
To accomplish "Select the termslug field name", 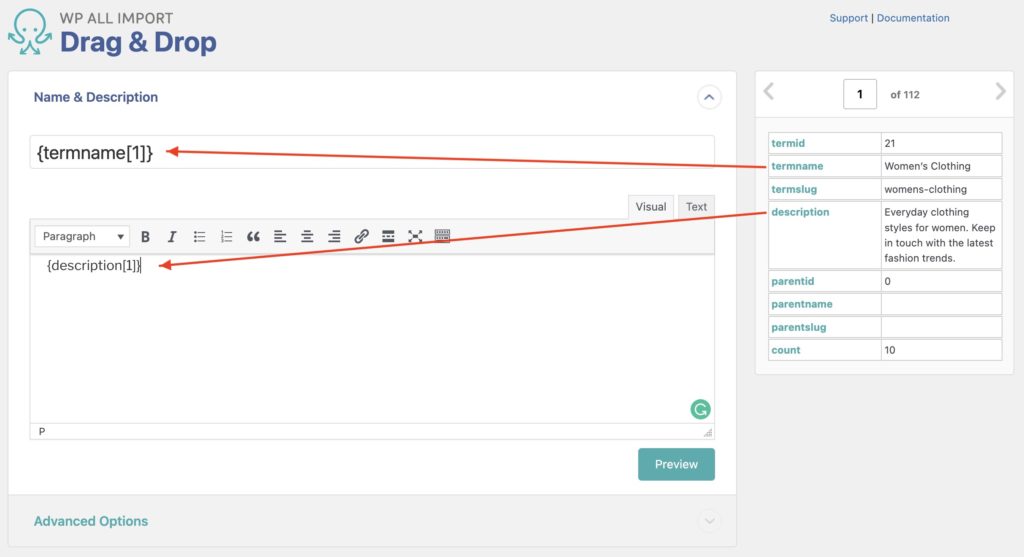I will (x=794, y=189).
